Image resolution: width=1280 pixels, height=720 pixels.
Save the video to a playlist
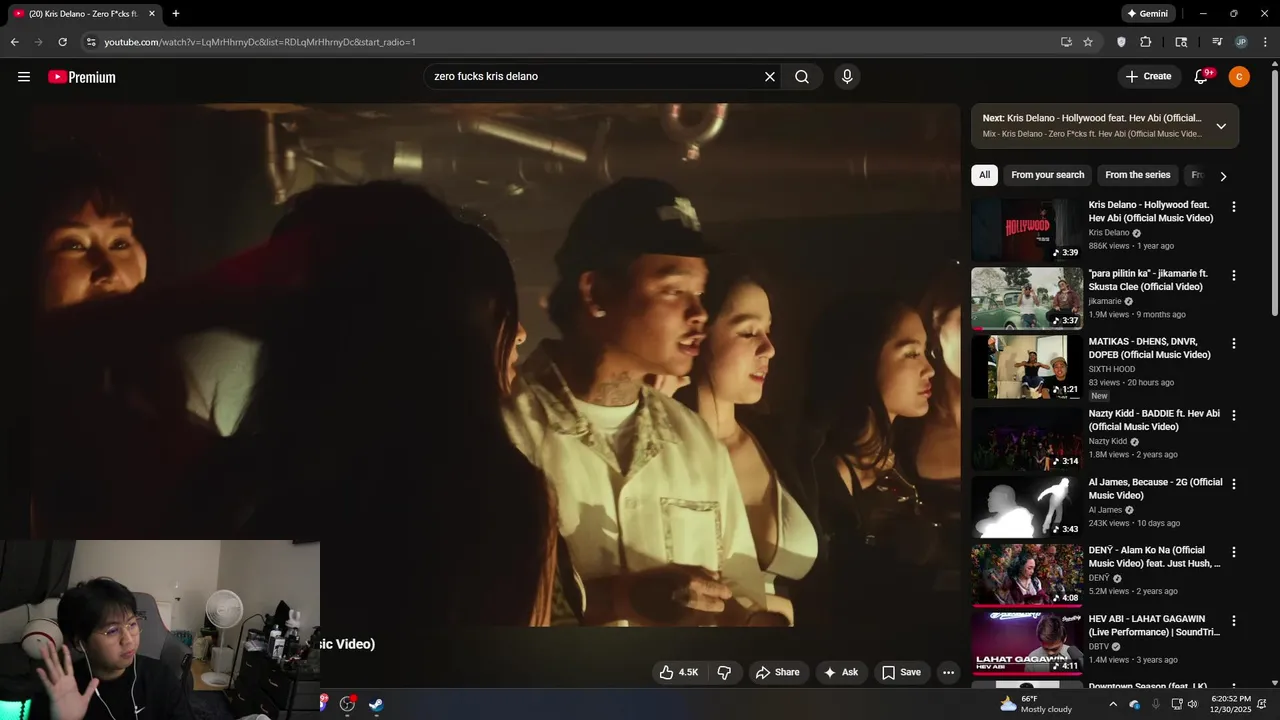tap(901, 672)
